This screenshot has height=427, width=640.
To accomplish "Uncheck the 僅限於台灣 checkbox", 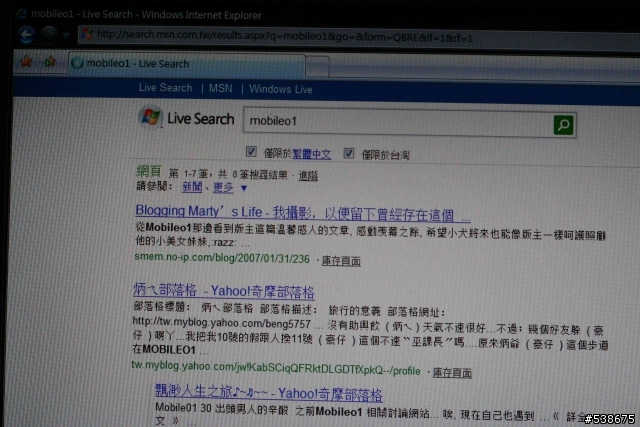I will (x=349, y=153).
